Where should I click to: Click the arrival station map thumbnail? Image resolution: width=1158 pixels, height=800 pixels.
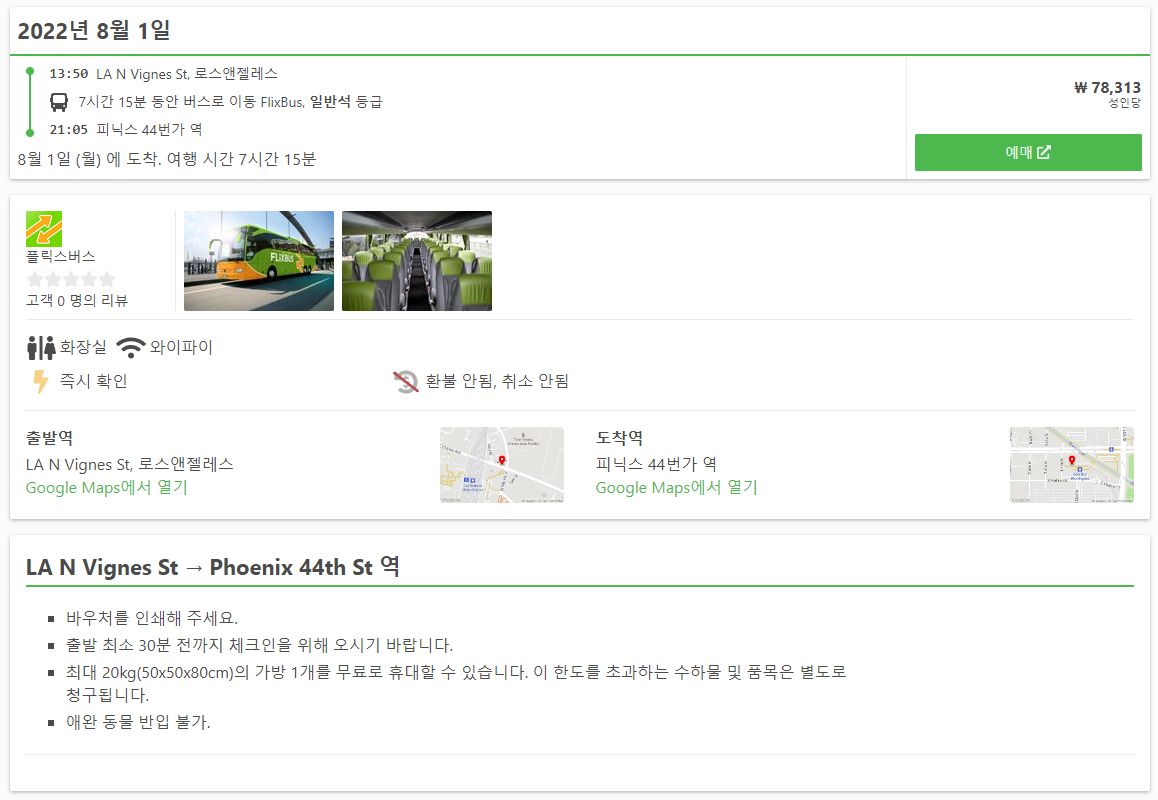pyautogui.click(x=1072, y=465)
